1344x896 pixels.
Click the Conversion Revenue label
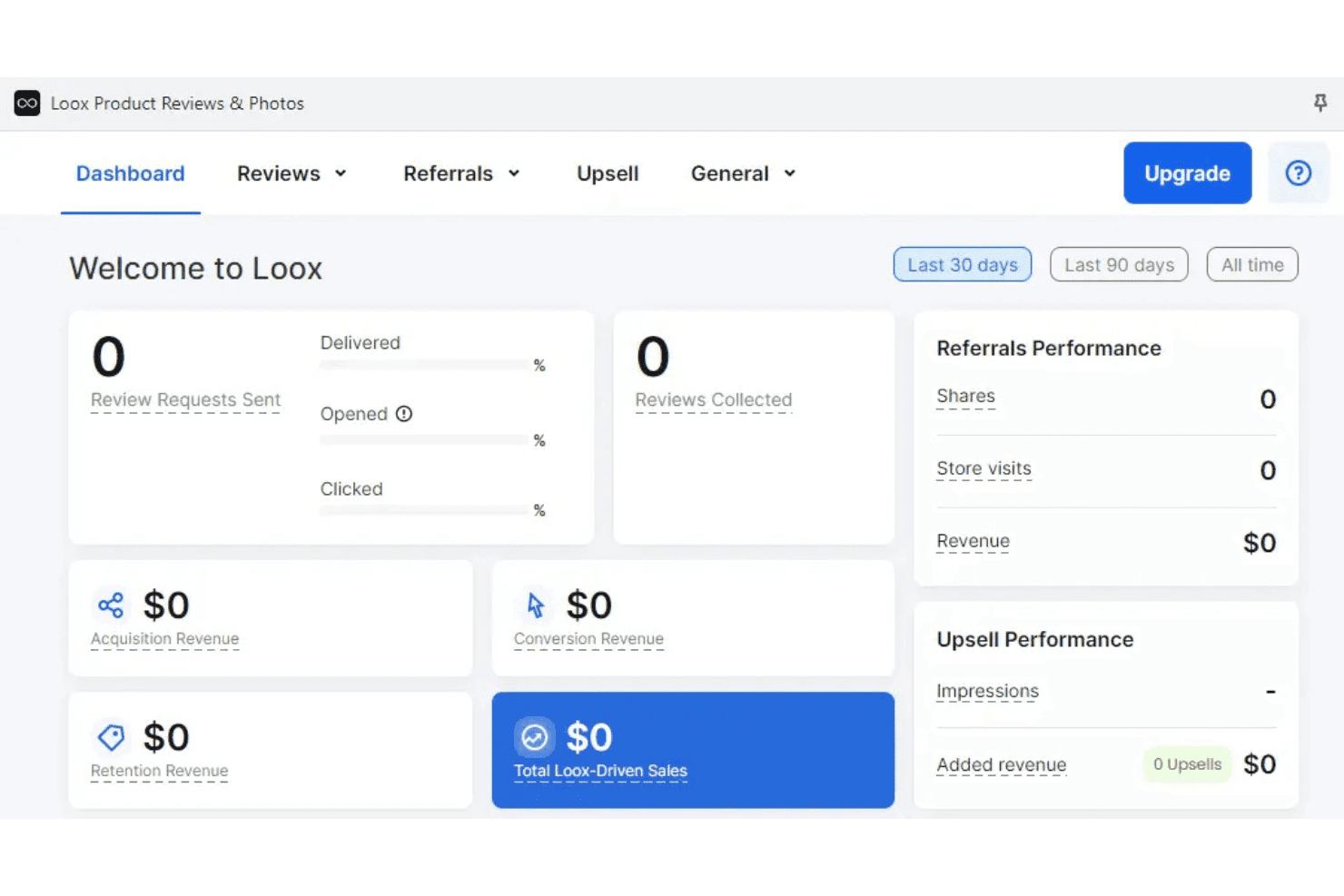(588, 639)
